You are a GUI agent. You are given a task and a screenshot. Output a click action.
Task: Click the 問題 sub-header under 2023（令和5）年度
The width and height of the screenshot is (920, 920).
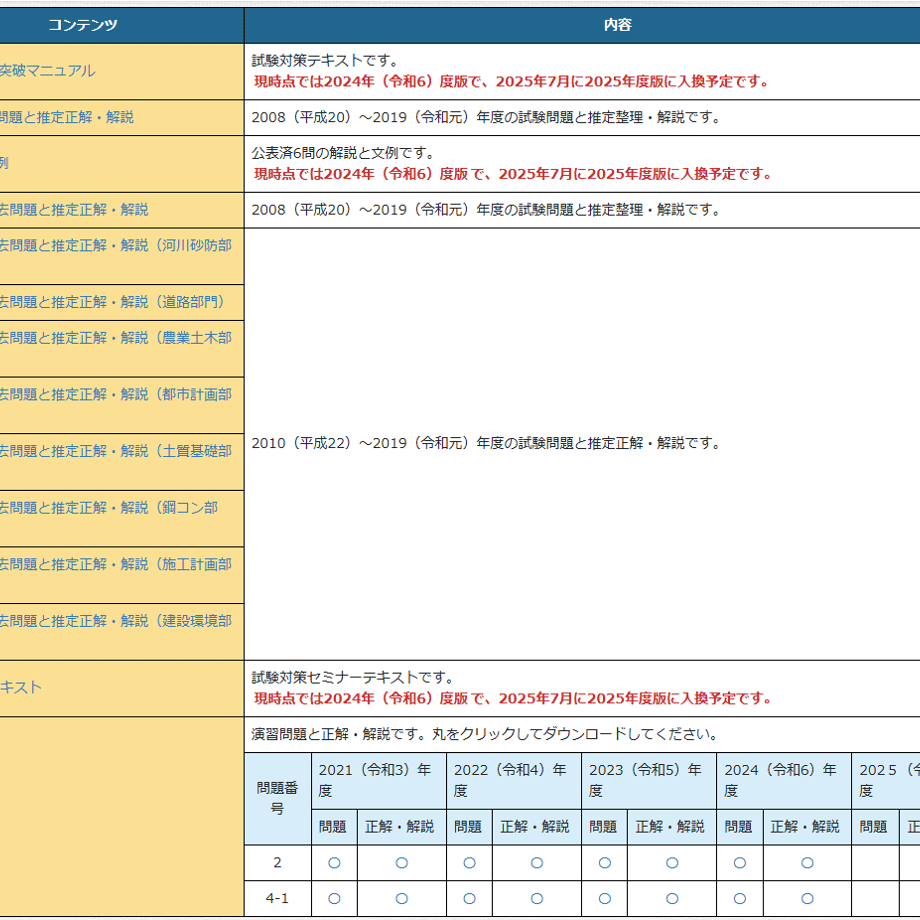coord(605,827)
